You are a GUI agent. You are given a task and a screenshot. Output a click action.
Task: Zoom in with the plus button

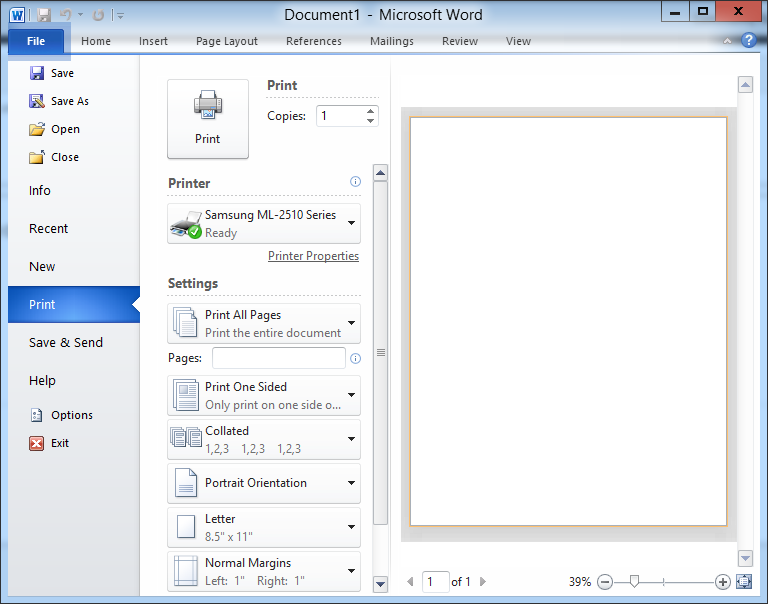(x=722, y=582)
